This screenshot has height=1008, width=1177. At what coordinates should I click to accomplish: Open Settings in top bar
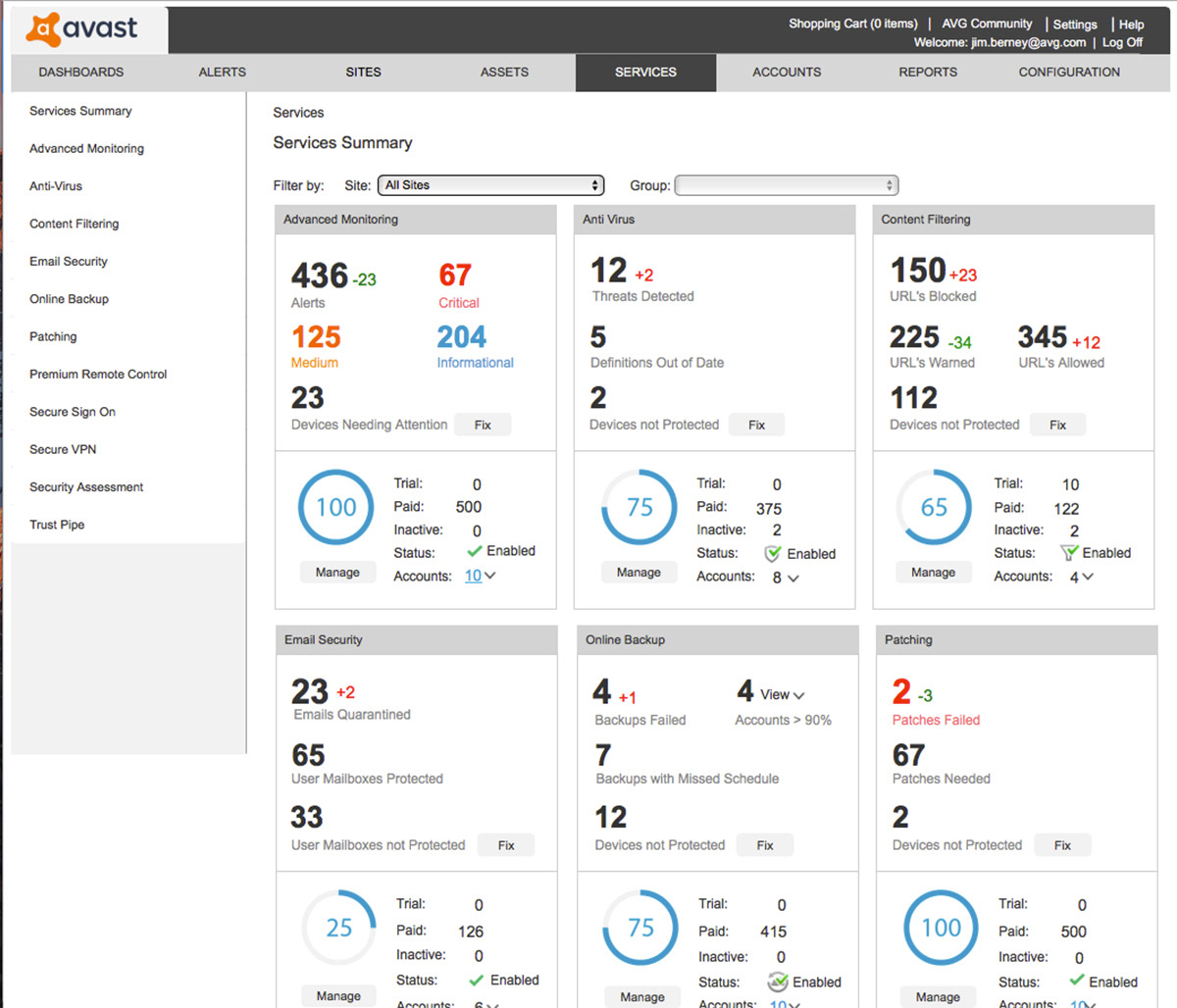(1075, 25)
